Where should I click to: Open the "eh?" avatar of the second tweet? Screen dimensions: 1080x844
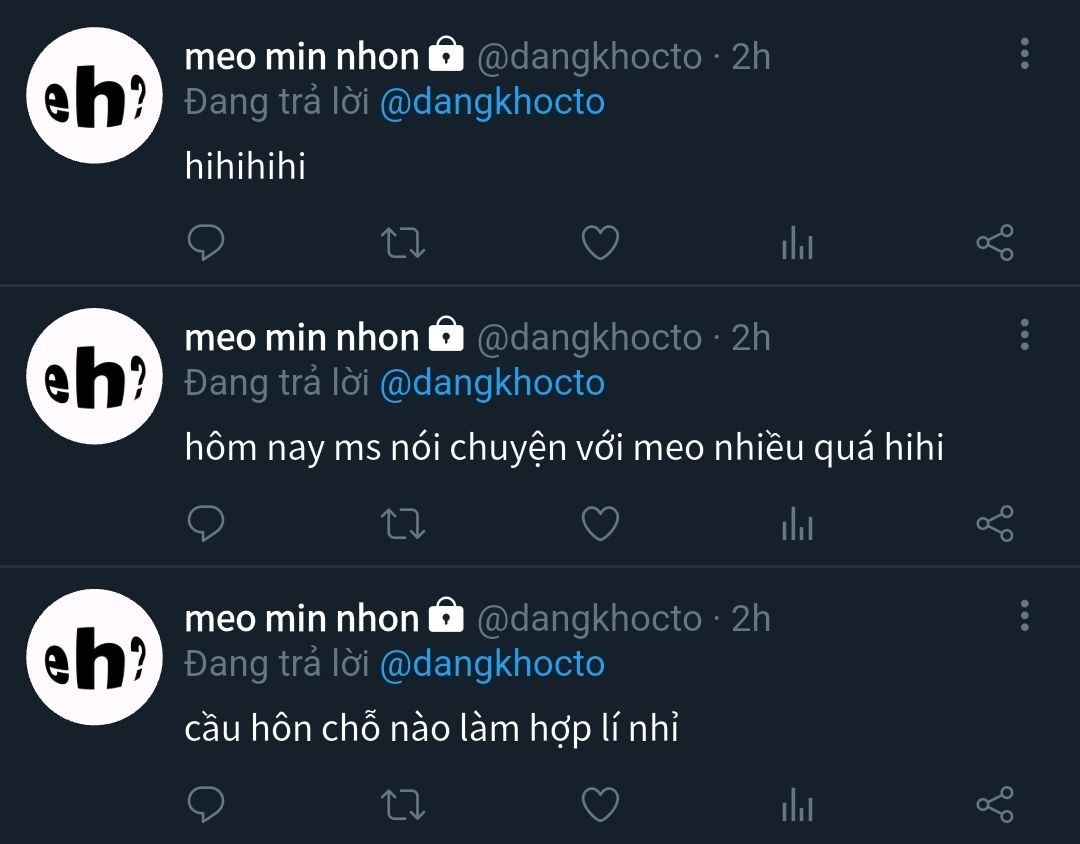(x=94, y=376)
